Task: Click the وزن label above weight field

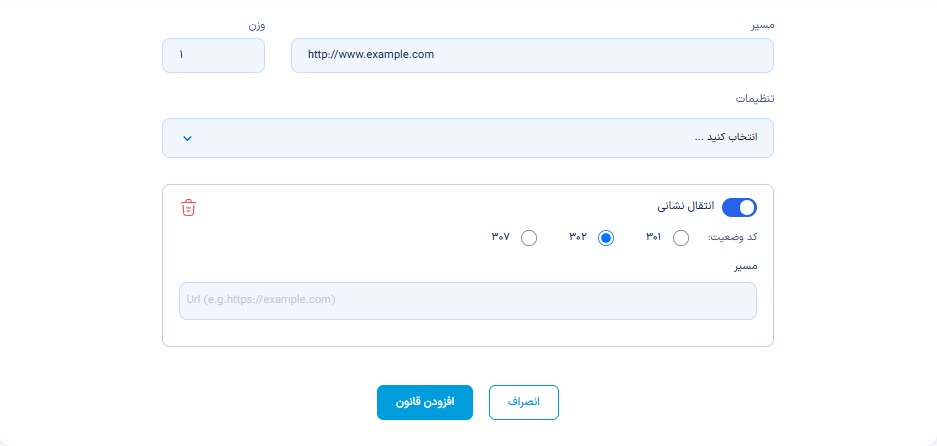Action: pos(257,26)
